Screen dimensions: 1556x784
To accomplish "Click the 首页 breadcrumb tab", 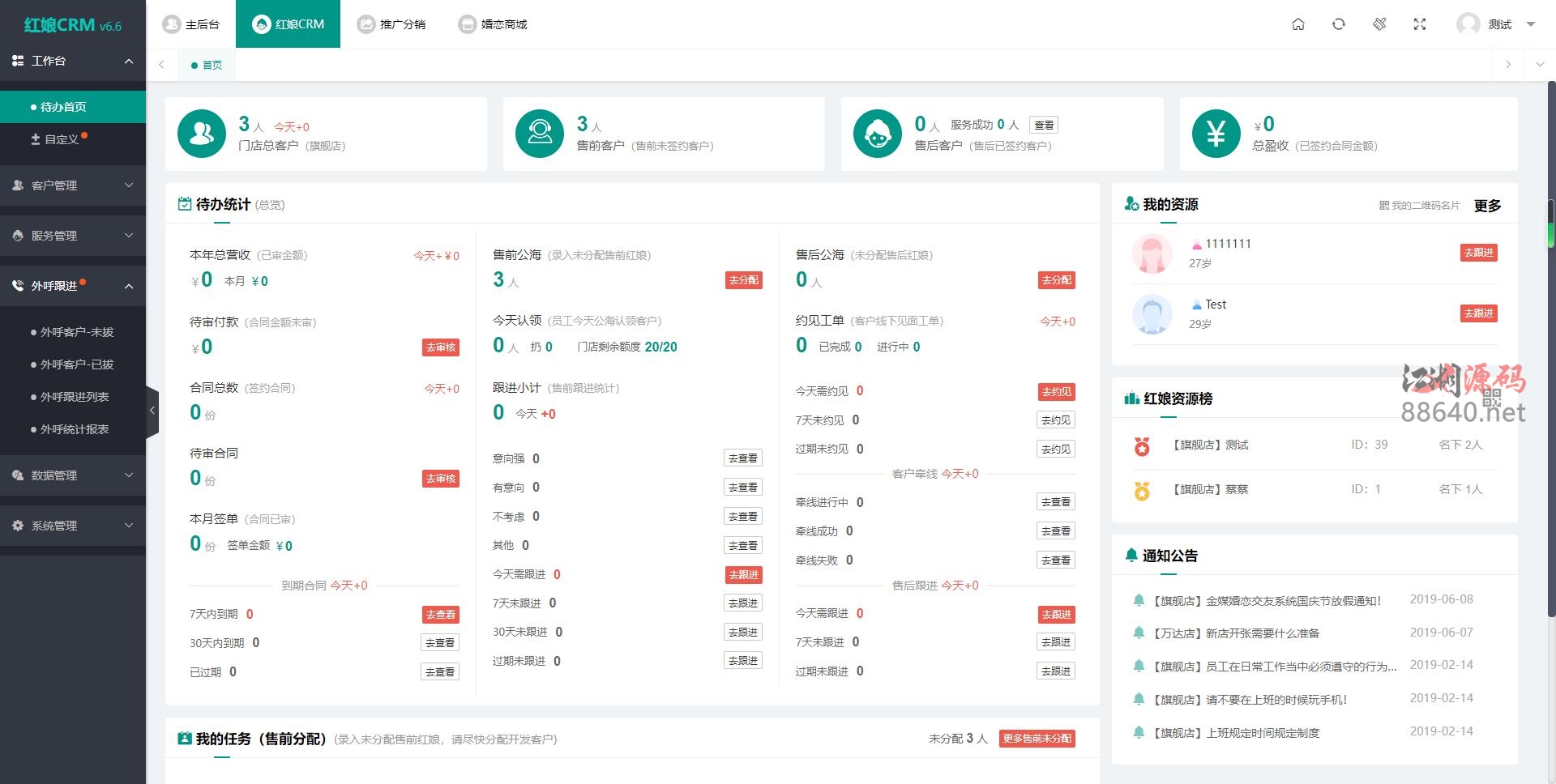I will 206,64.
